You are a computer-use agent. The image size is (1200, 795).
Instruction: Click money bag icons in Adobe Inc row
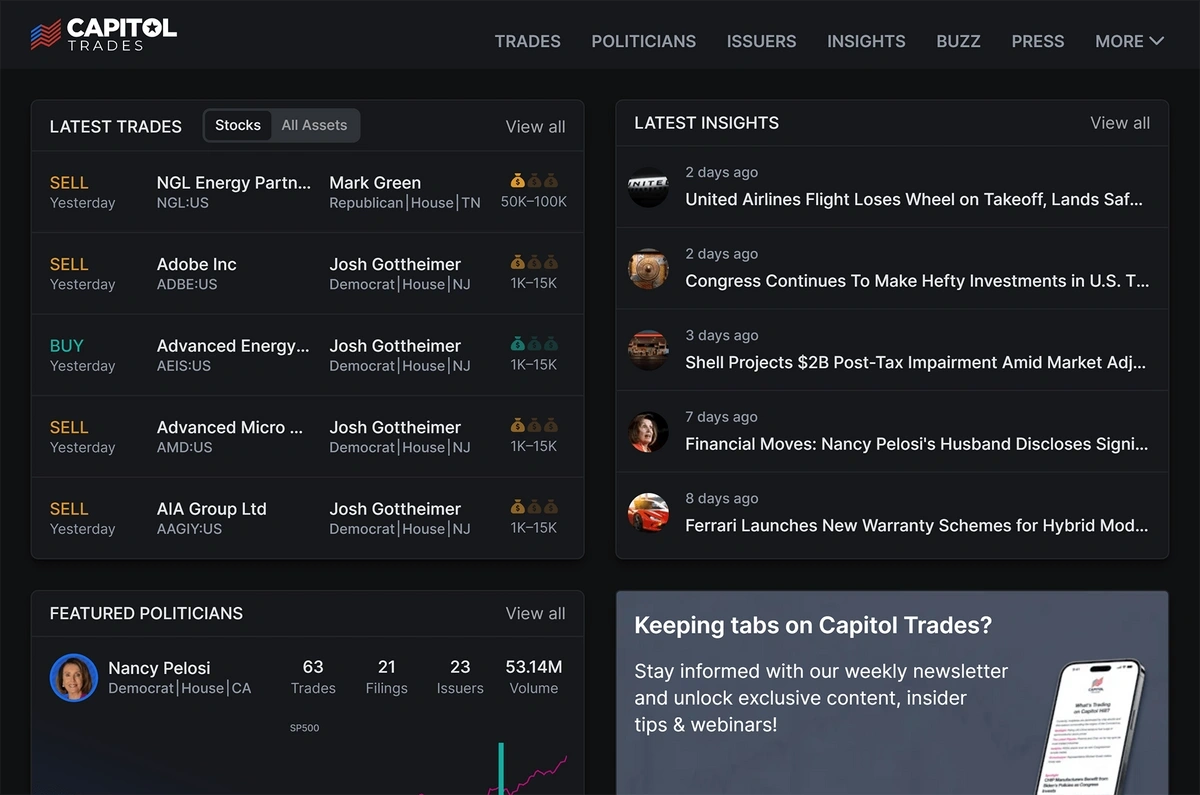[x=534, y=263]
